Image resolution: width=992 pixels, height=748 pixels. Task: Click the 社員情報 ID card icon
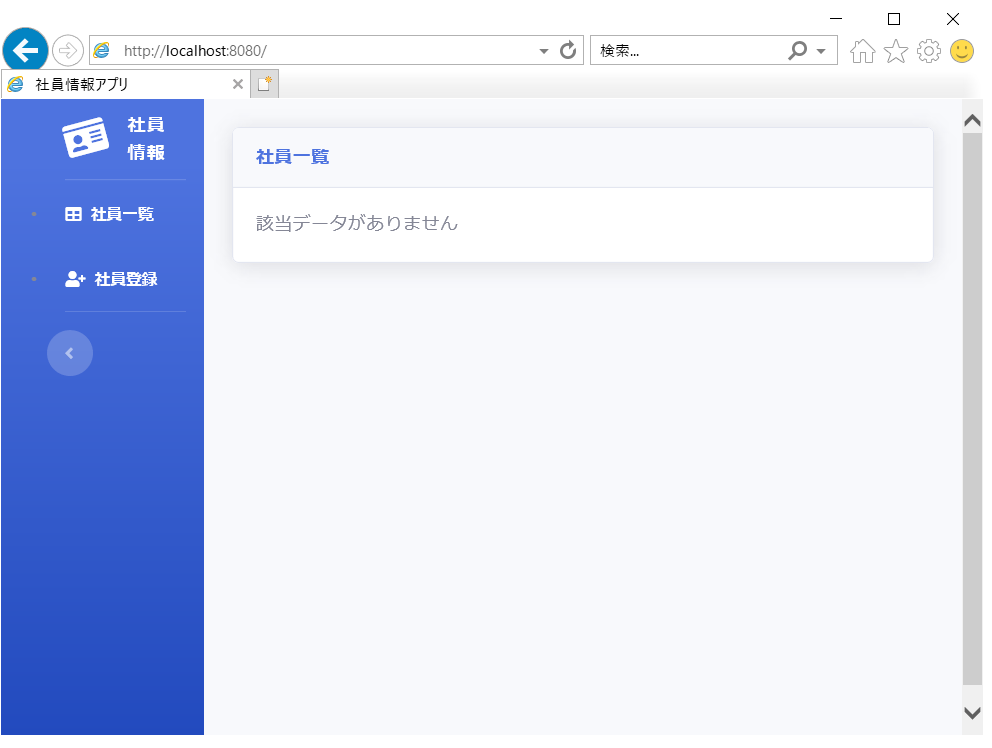(x=85, y=138)
